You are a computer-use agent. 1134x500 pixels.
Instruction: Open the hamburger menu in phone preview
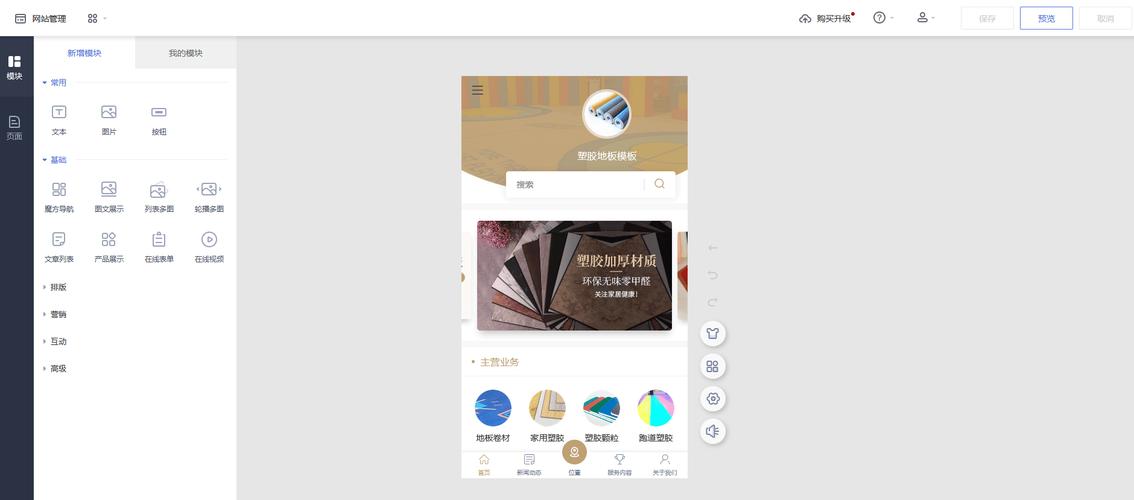click(477, 90)
